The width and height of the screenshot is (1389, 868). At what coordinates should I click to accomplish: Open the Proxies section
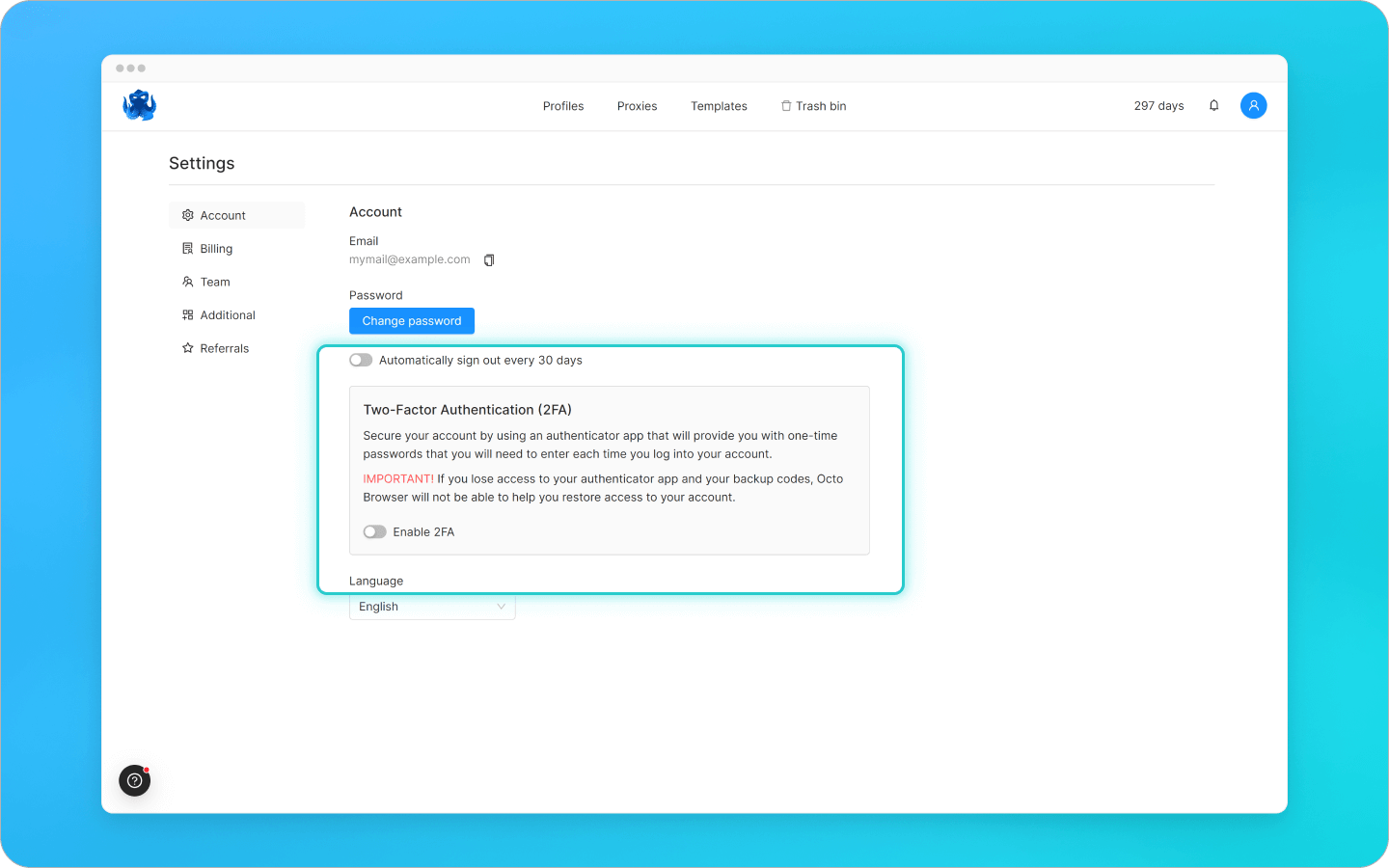point(637,106)
